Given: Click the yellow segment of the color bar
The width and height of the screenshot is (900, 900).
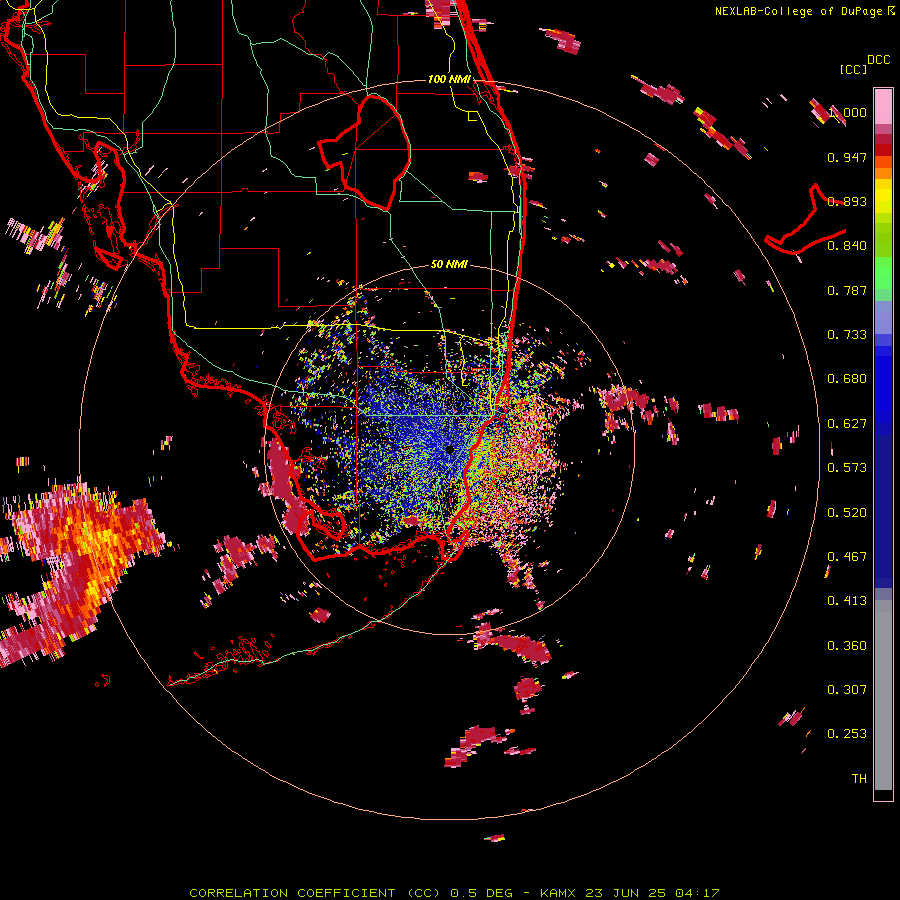Looking at the screenshot, I should (883, 197).
